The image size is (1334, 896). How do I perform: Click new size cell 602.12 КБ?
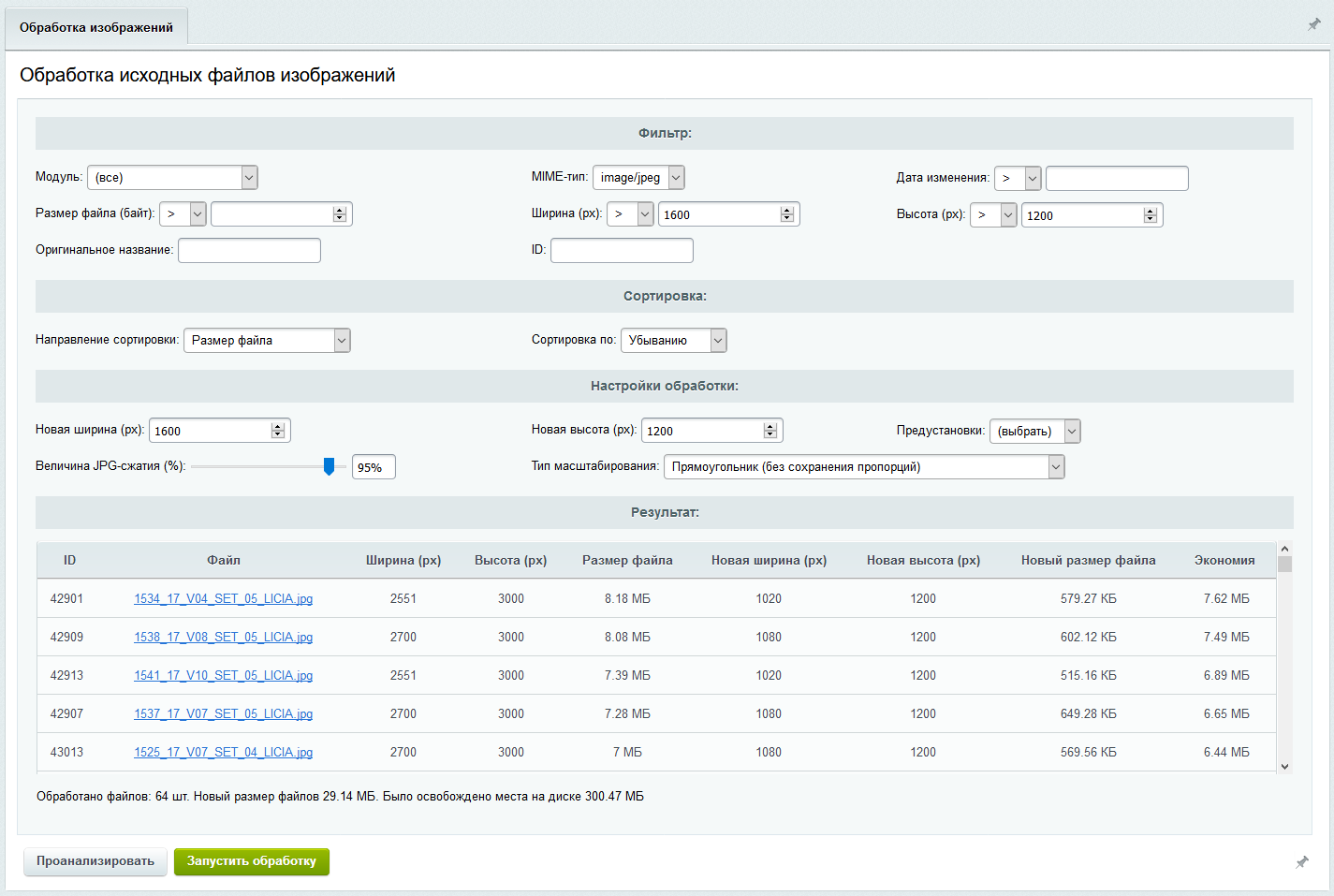point(1089,637)
